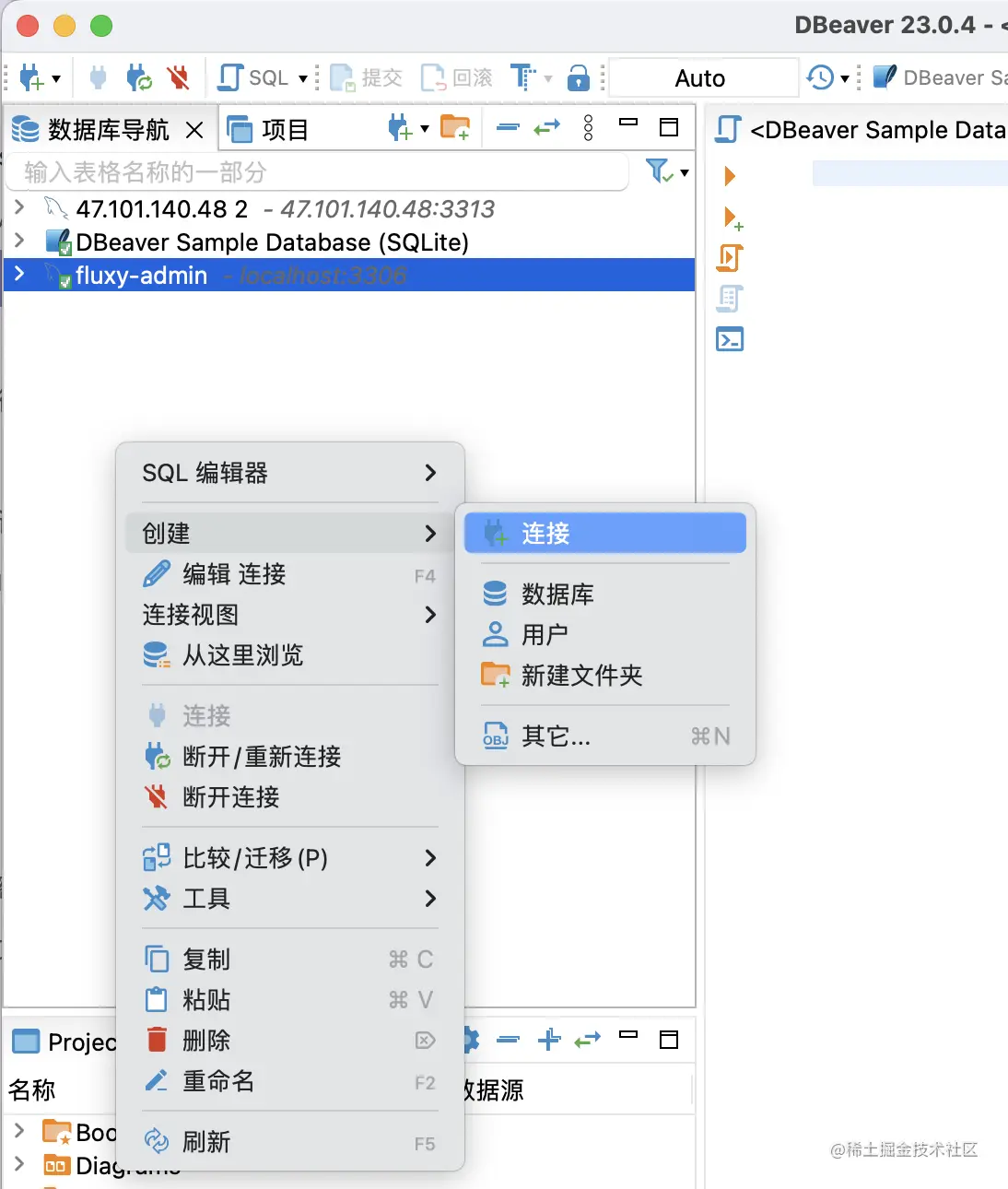
Task: Open the <DBeaver Sample Data editor tab
Action: (x=861, y=130)
